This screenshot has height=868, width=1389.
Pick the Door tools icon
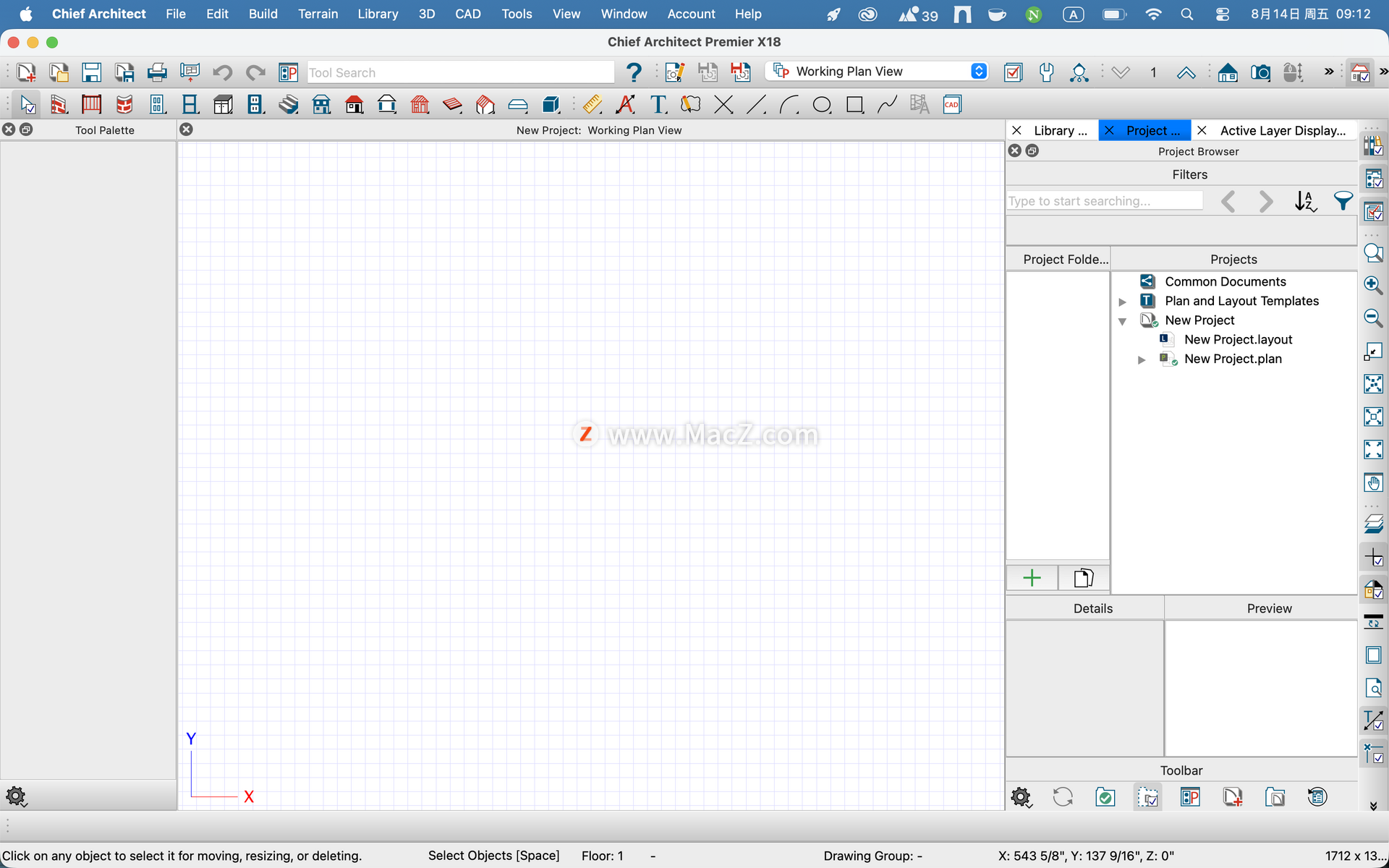point(157,105)
